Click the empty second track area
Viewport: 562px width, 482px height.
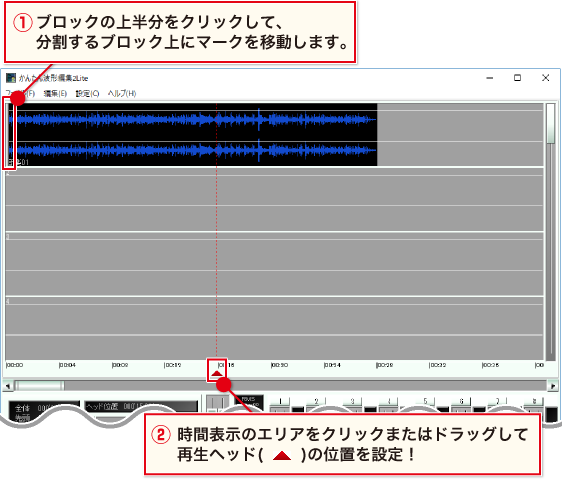point(274,200)
